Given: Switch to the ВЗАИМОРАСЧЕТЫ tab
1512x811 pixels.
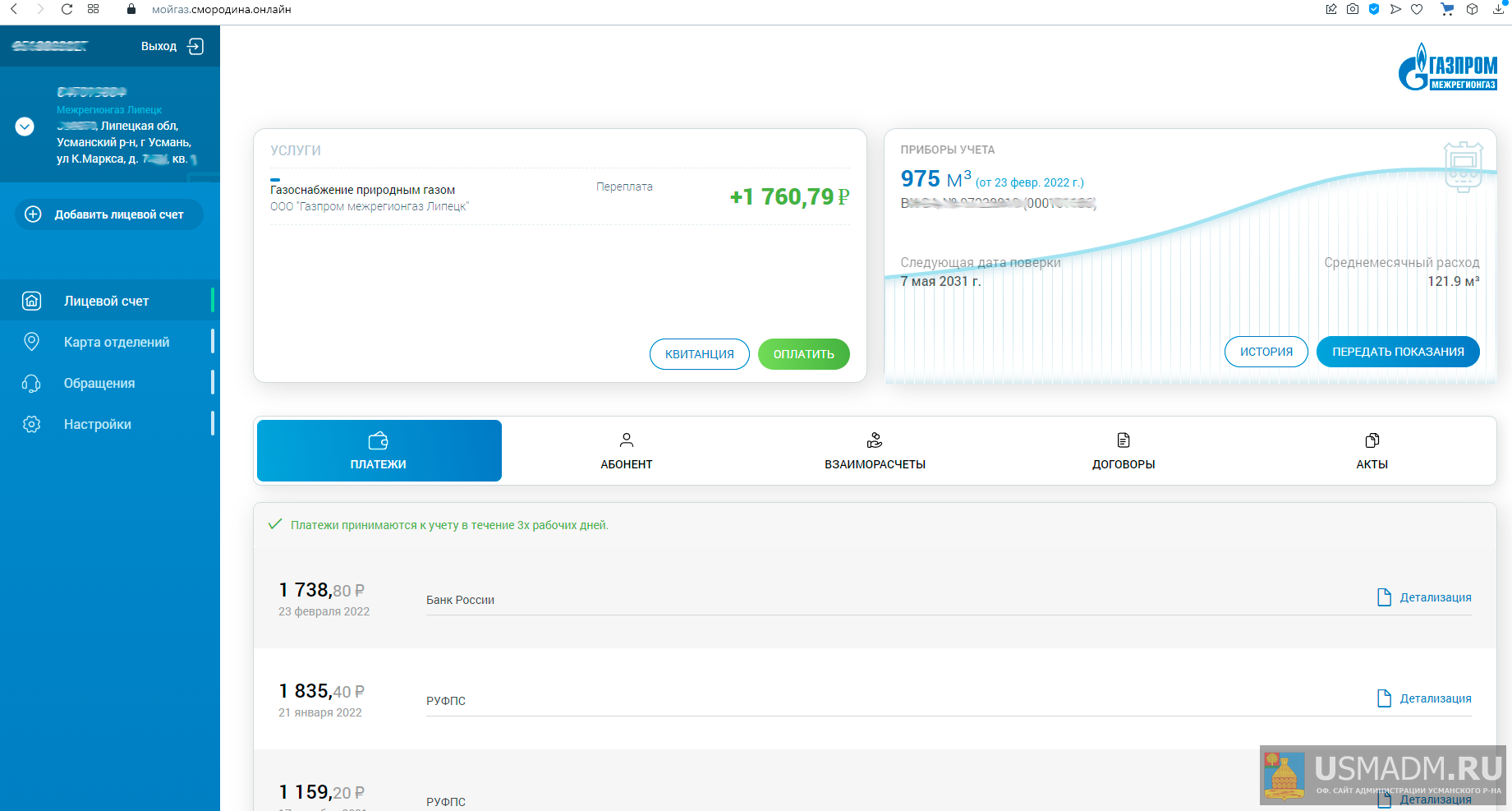Looking at the screenshot, I should point(875,450).
